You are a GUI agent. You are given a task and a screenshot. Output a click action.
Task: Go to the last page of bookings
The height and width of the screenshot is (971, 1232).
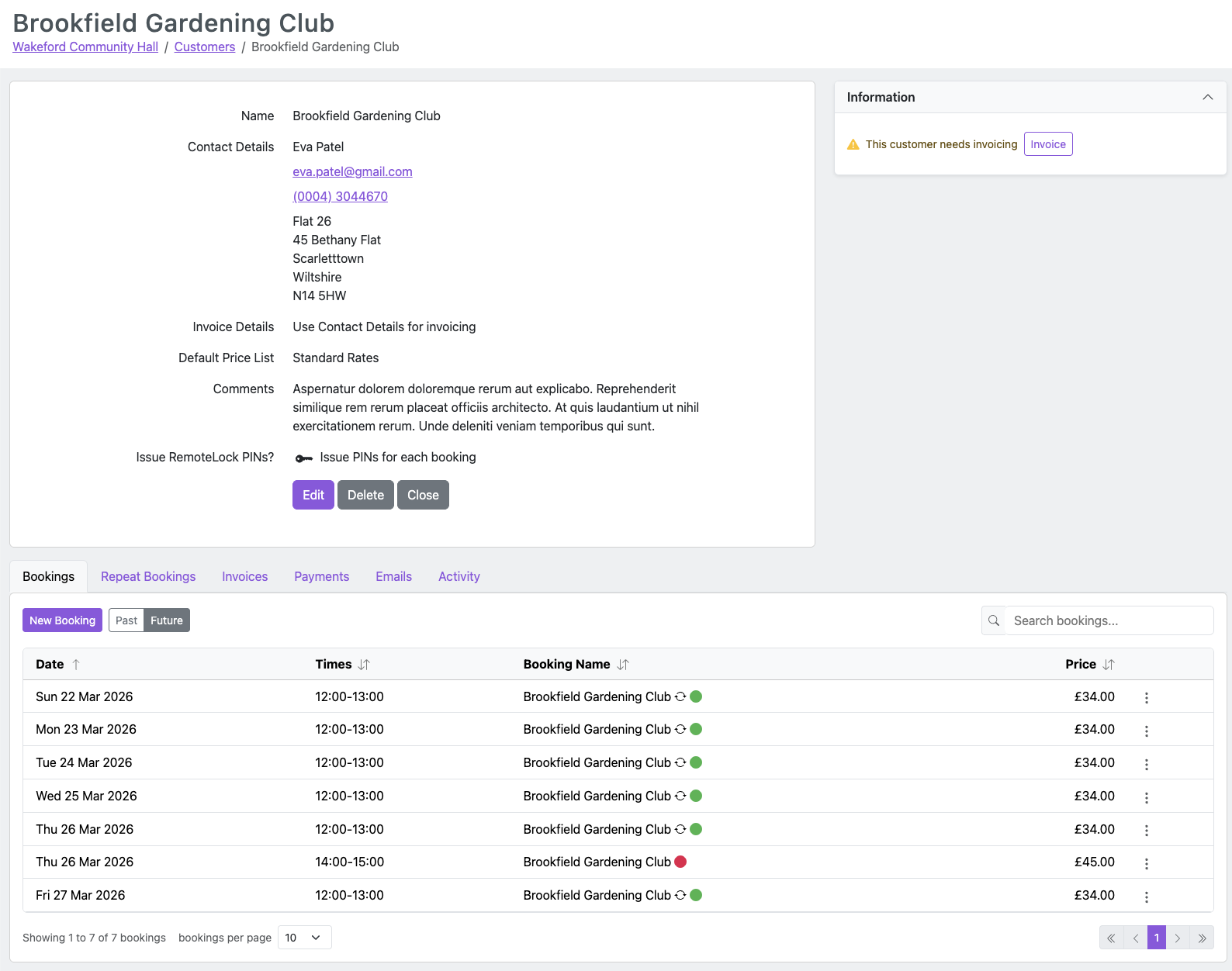[1201, 938]
